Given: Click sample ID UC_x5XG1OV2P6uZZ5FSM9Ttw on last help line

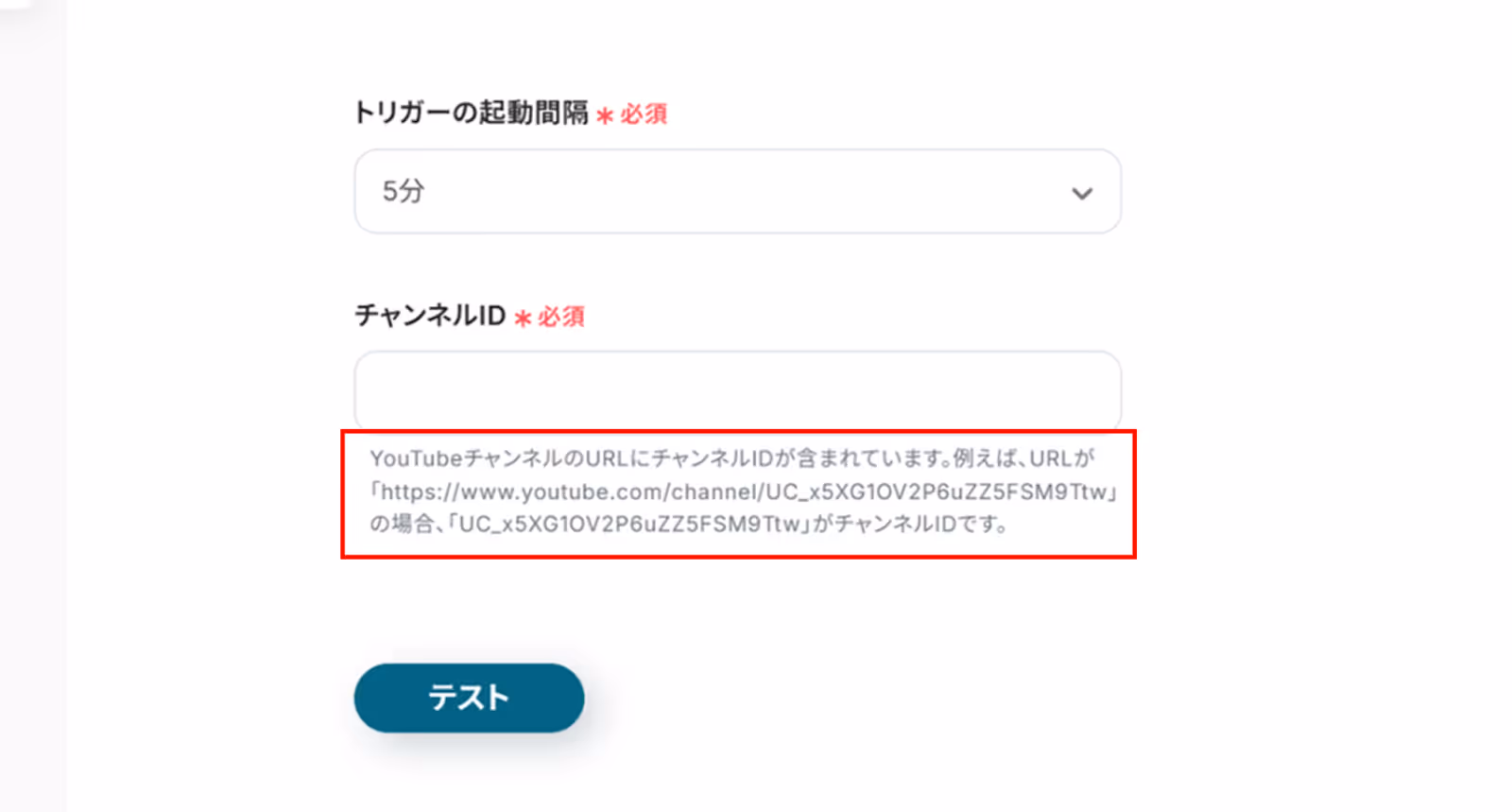Looking at the screenshot, I should [x=629, y=524].
